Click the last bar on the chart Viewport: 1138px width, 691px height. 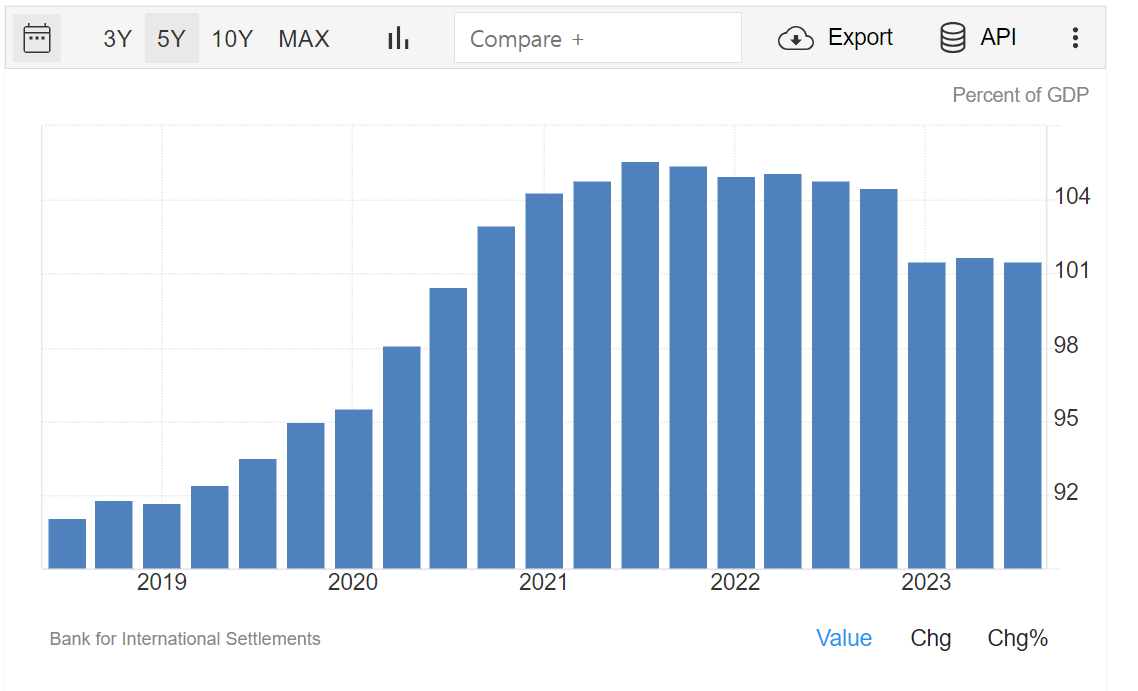click(x=1023, y=415)
